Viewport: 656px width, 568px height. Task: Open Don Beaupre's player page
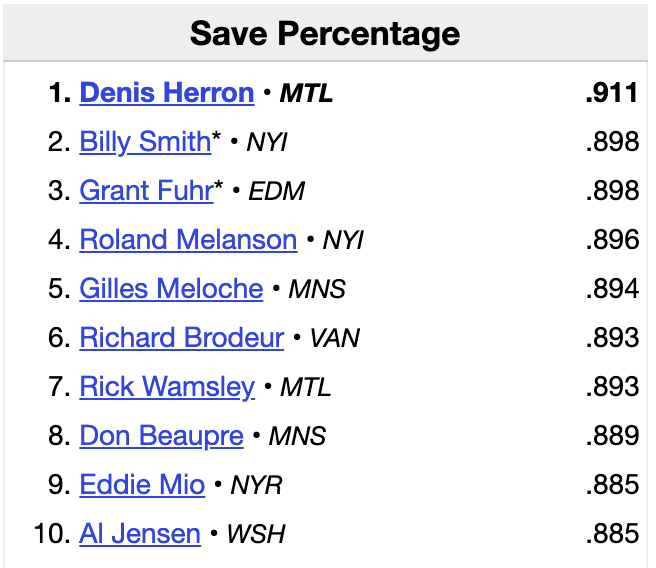(161, 436)
